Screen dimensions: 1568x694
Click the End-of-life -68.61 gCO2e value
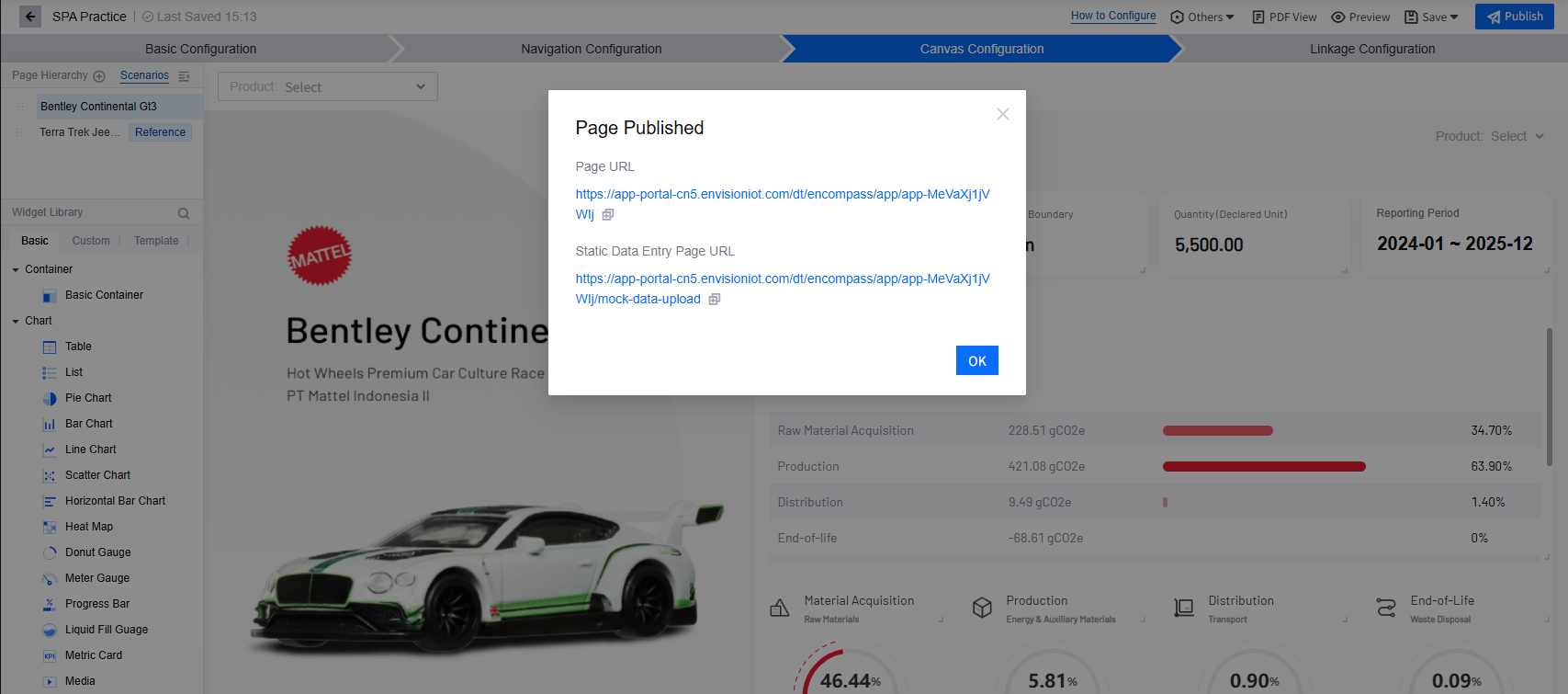click(1045, 539)
